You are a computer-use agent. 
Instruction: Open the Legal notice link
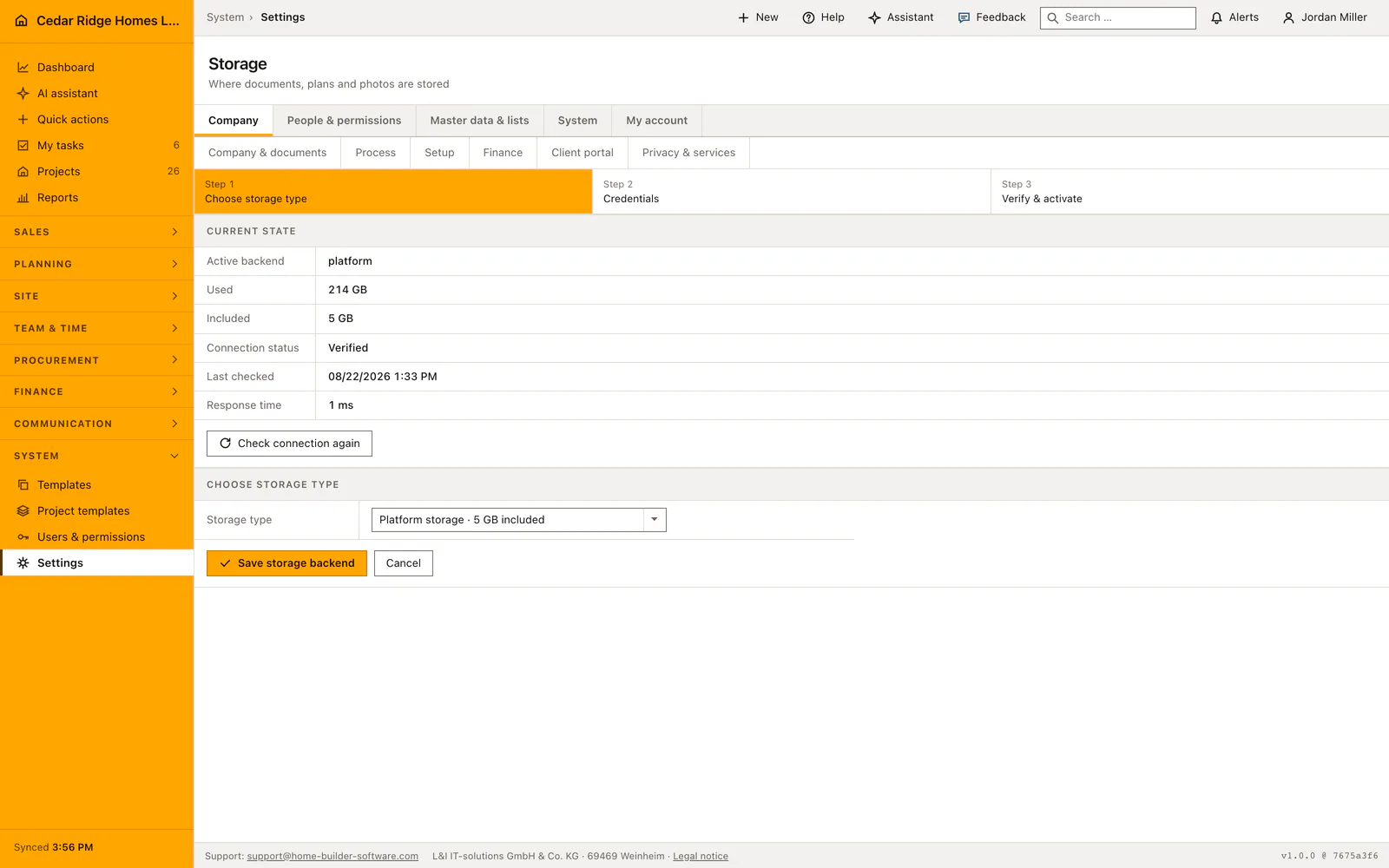701,856
